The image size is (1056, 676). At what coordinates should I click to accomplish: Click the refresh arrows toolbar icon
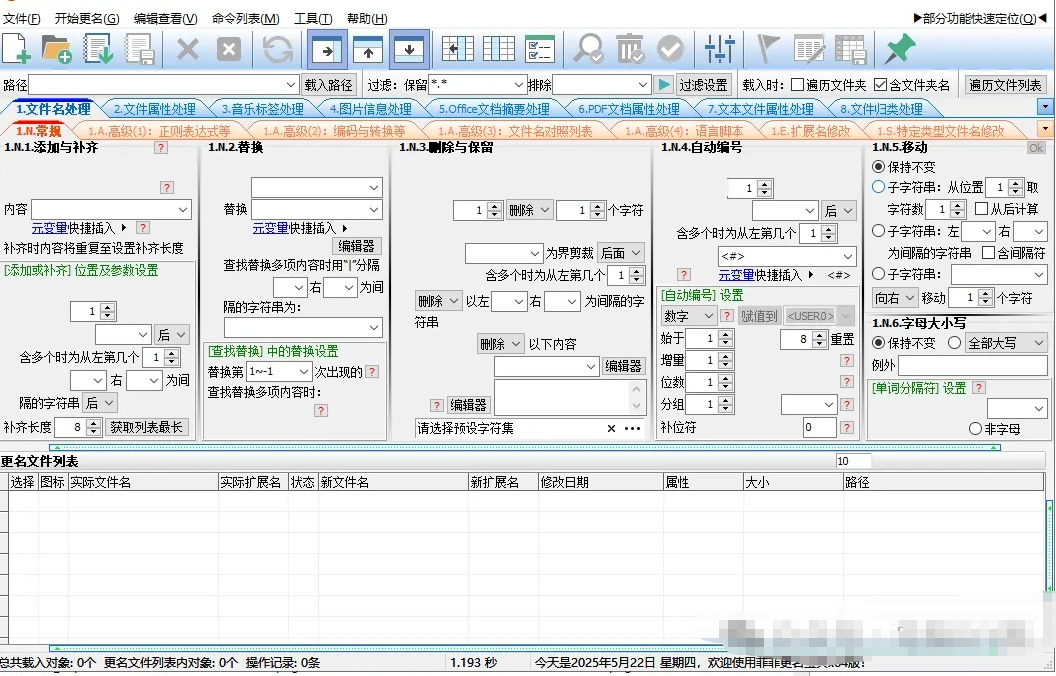click(277, 49)
